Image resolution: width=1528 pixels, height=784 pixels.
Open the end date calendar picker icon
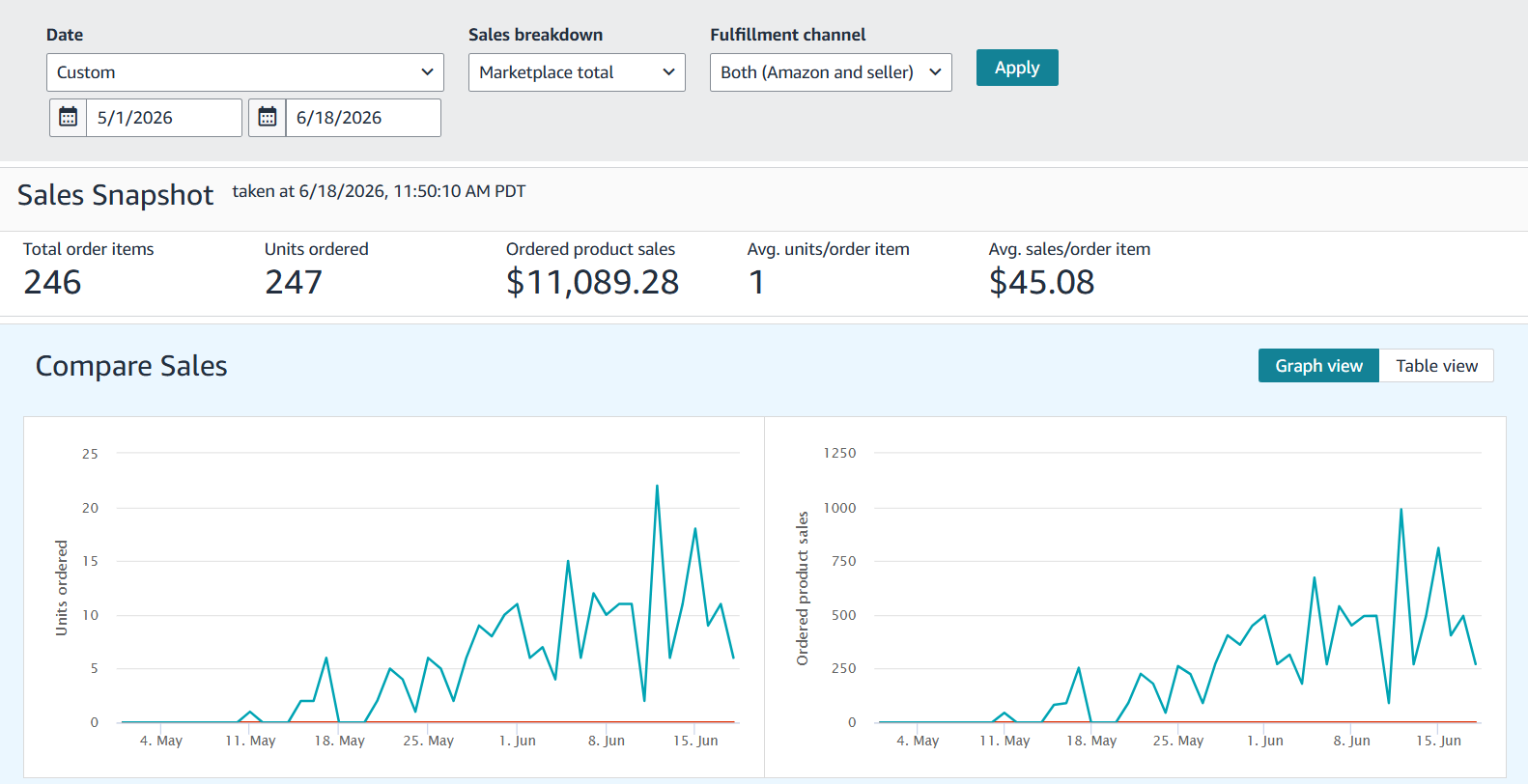click(268, 118)
